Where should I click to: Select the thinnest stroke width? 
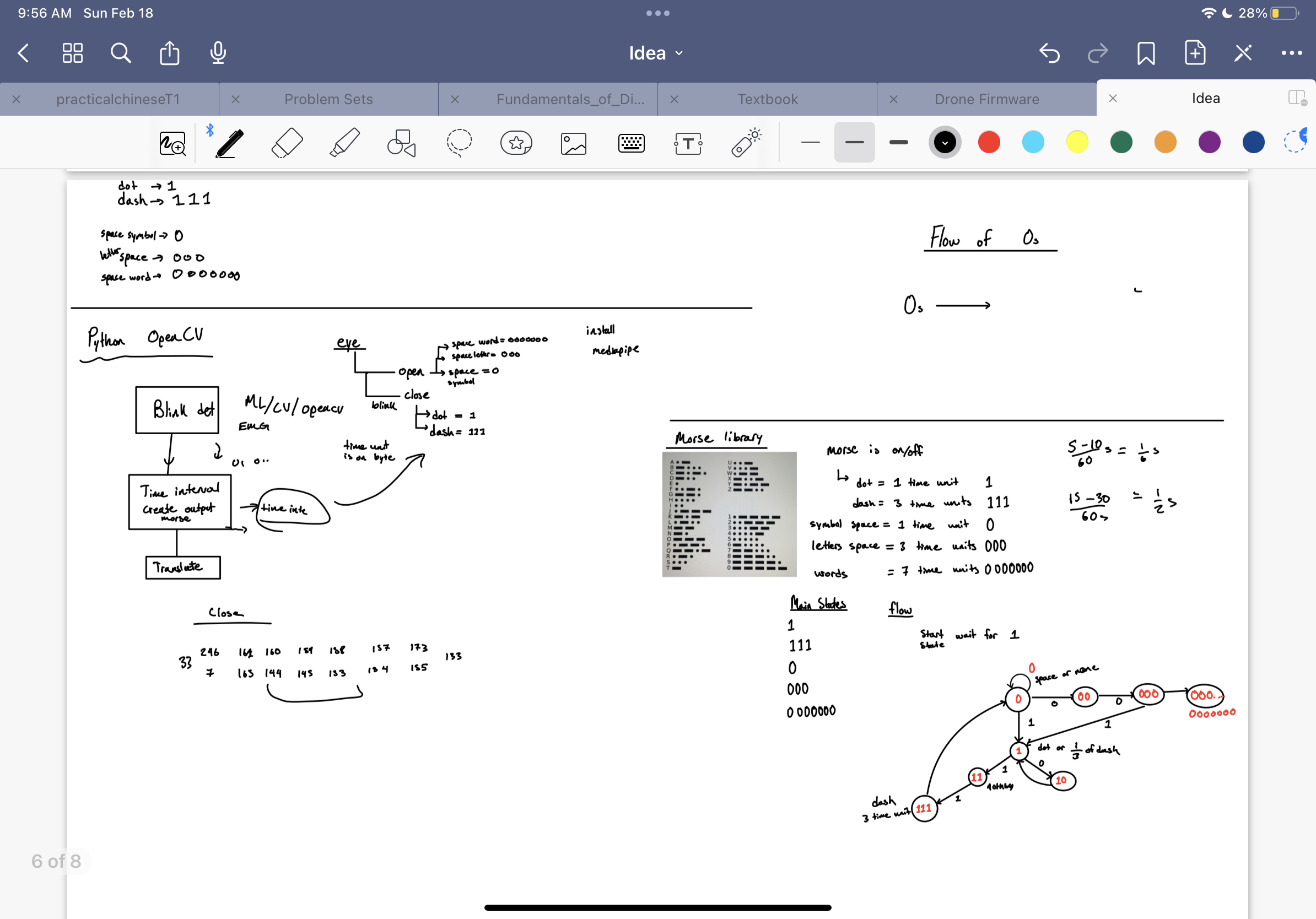pyautogui.click(x=811, y=142)
